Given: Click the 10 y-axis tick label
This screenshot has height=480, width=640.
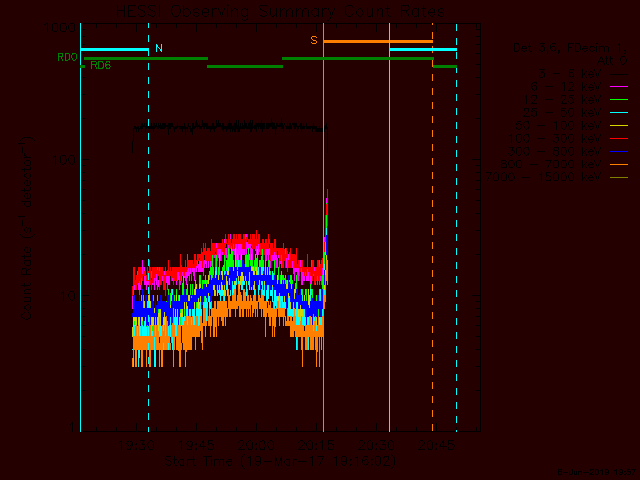Looking at the screenshot, I should pyautogui.click(x=68, y=296).
